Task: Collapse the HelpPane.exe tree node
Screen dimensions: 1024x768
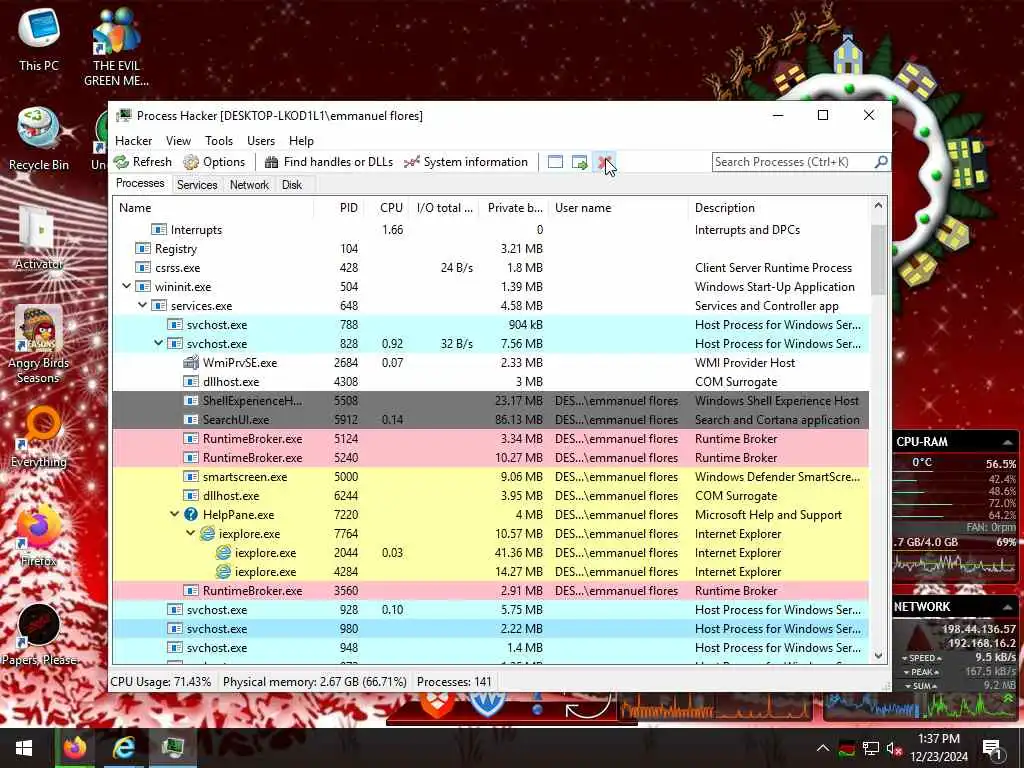Action: coord(174,514)
